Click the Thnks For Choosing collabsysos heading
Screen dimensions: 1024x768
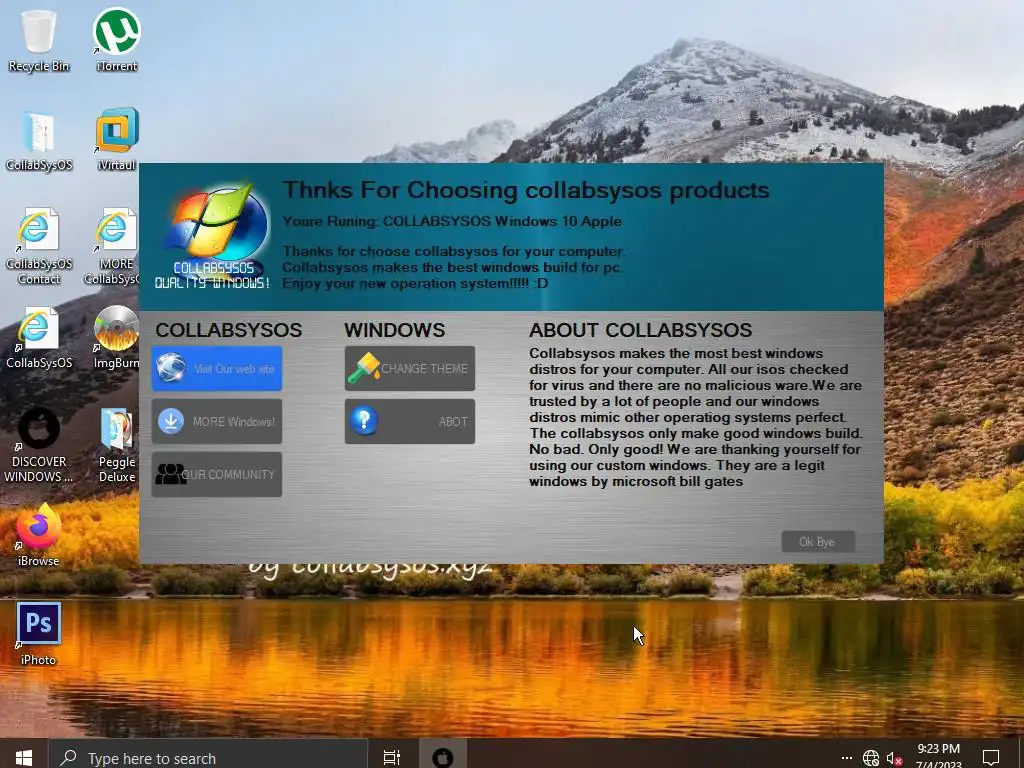pyautogui.click(x=526, y=190)
